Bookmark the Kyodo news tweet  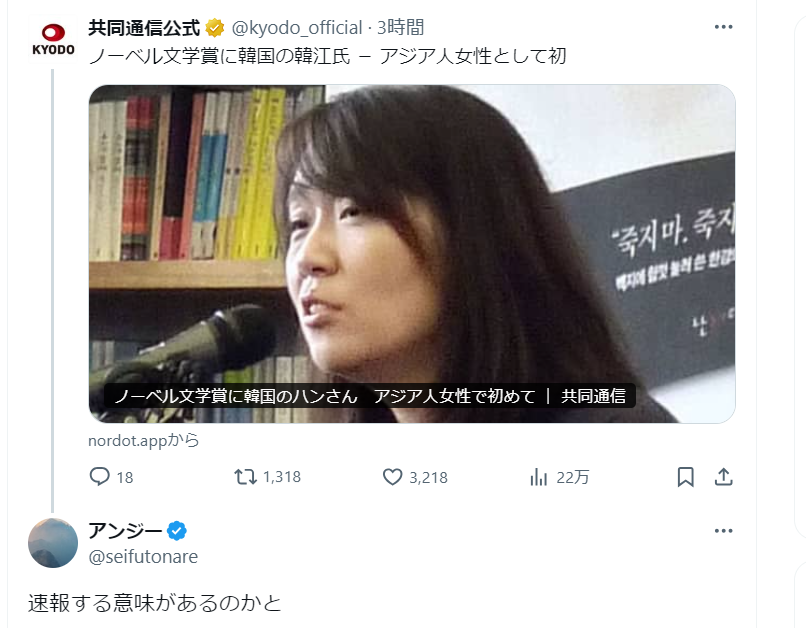685,477
